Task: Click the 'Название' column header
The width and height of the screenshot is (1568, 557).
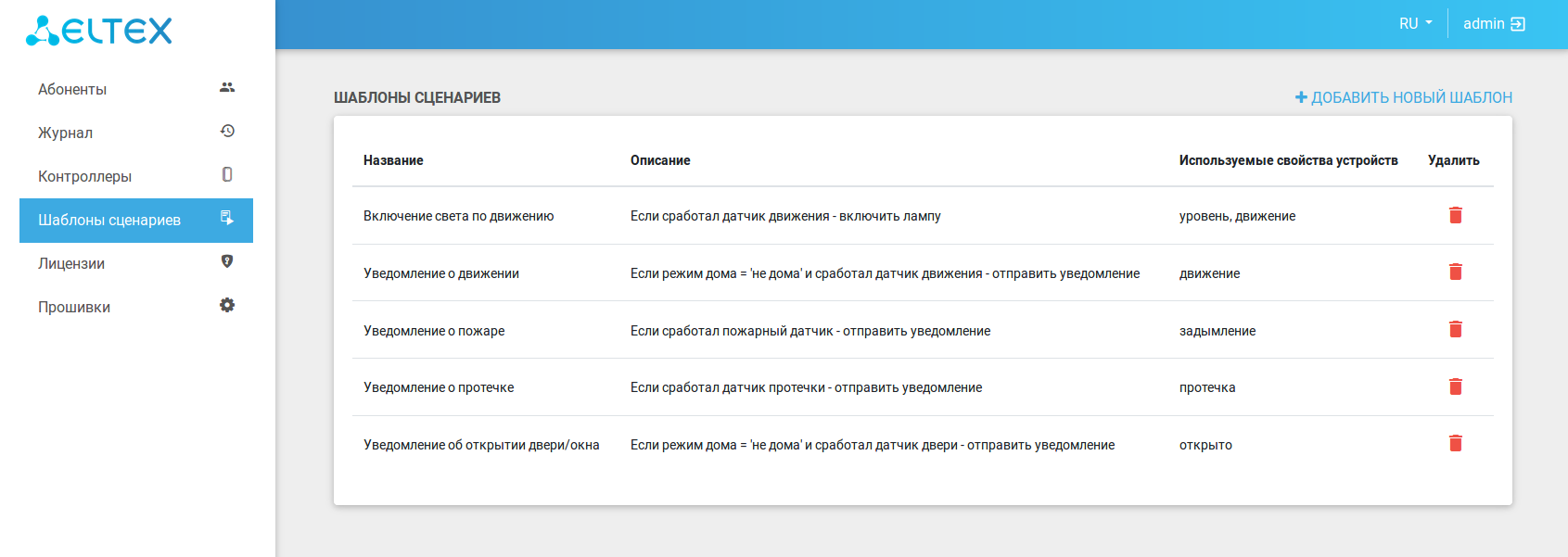Action: 393,160
